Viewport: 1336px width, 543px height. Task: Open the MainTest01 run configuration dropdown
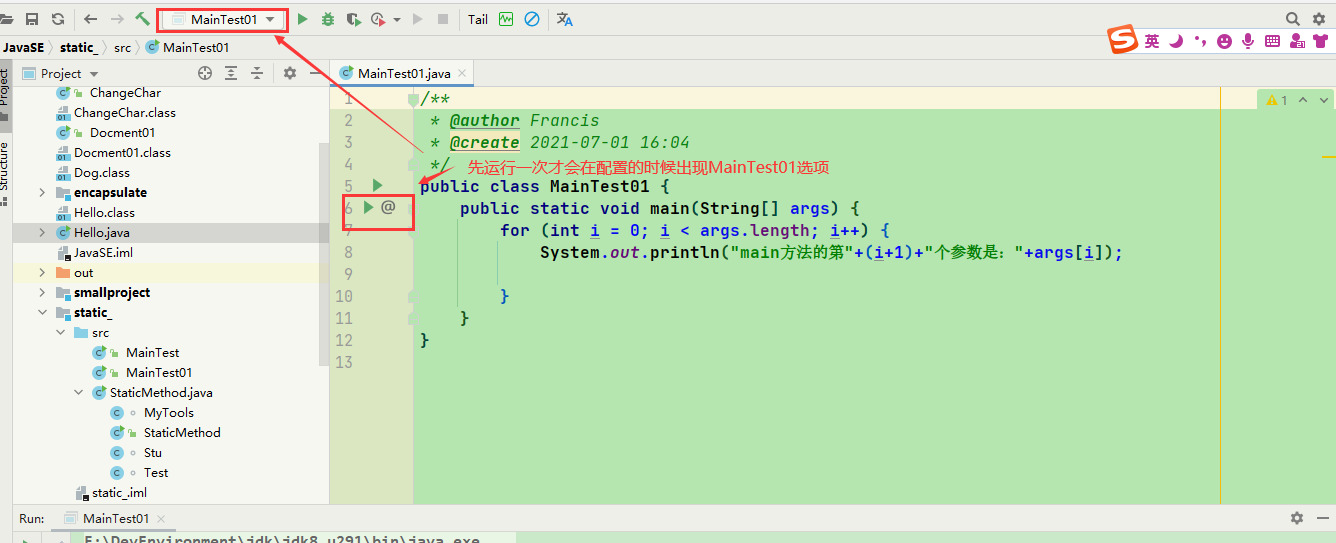point(223,19)
